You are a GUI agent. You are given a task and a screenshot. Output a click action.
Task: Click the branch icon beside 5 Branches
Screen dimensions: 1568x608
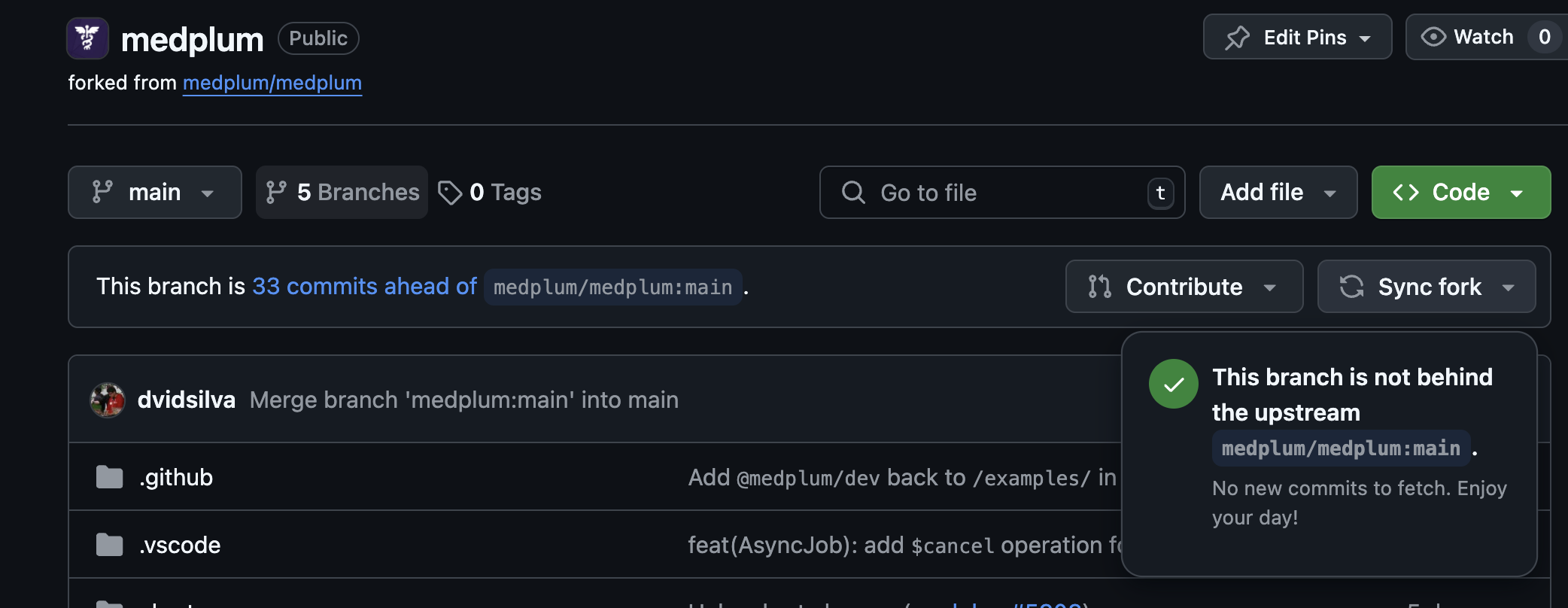click(x=276, y=193)
